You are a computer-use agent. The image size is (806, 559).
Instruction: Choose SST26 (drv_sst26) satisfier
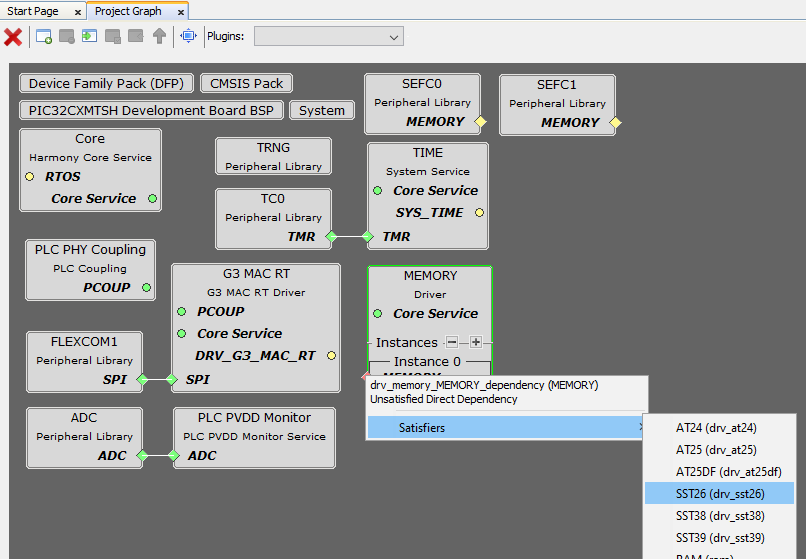pos(719,494)
